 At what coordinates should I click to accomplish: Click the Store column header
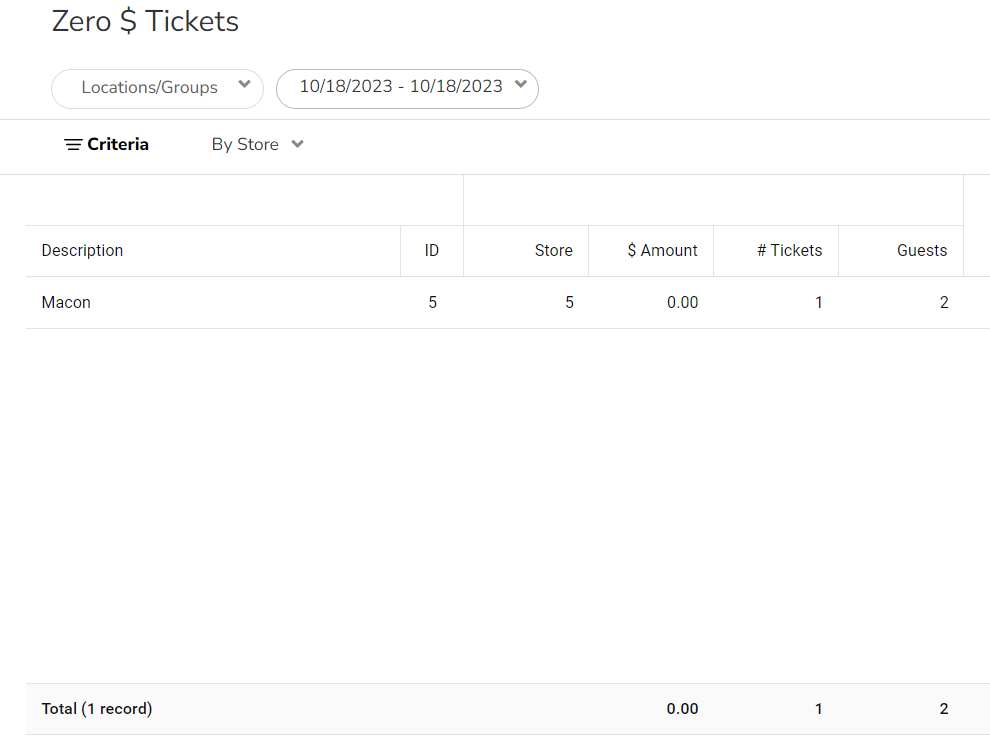[553, 251]
